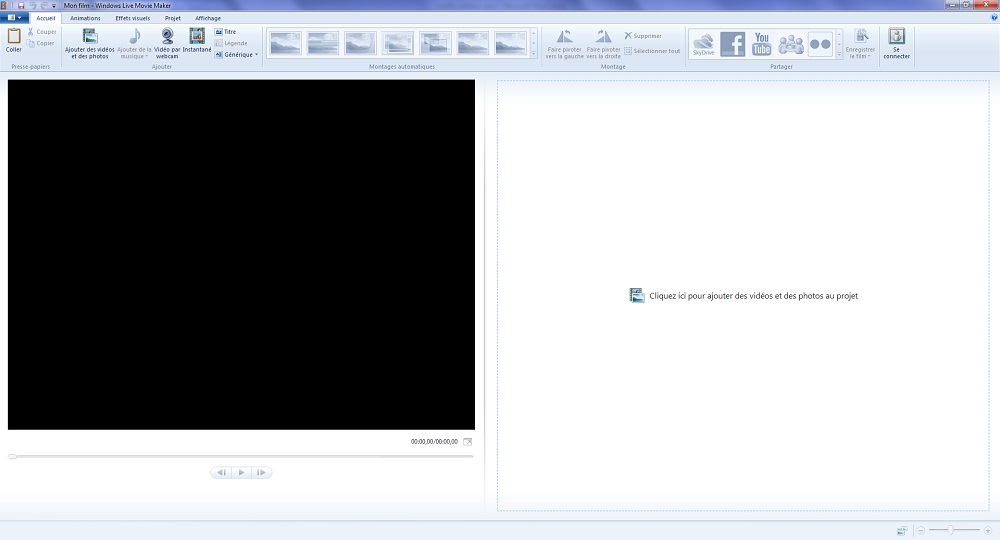Select the seventh automatic montage thumbnail
This screenshot has width=1000, height=540.
(511, 43)
